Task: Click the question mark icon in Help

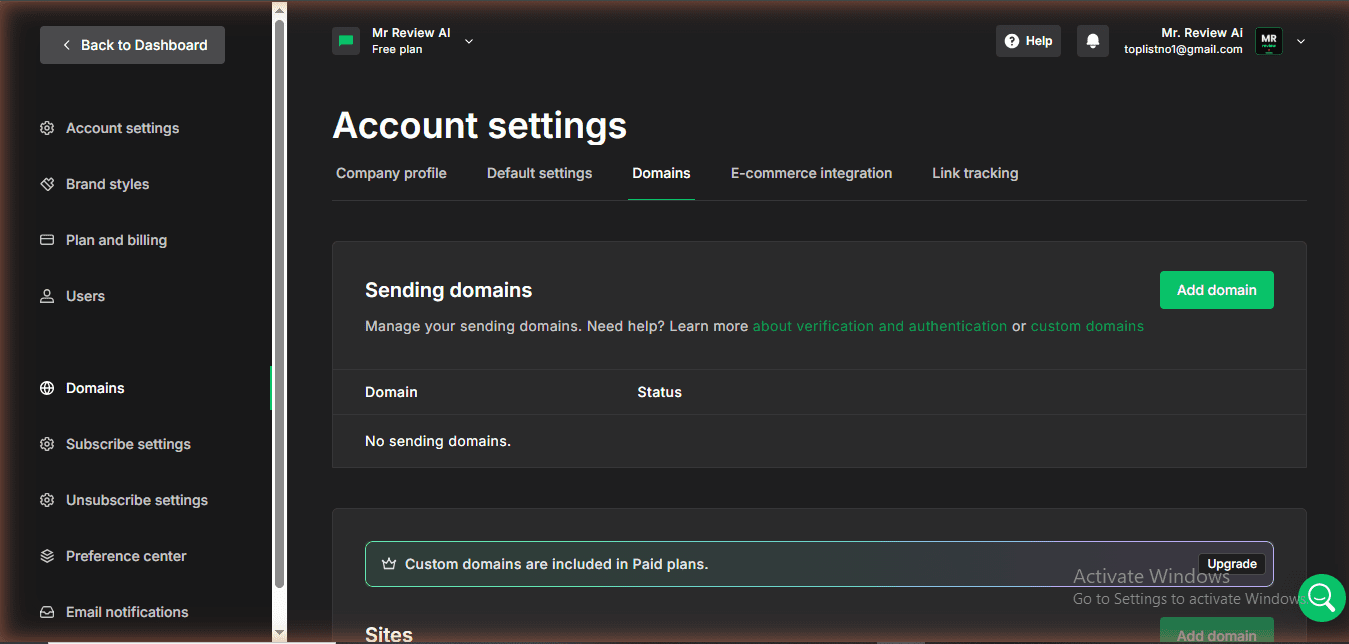Action: [1012, 41]
